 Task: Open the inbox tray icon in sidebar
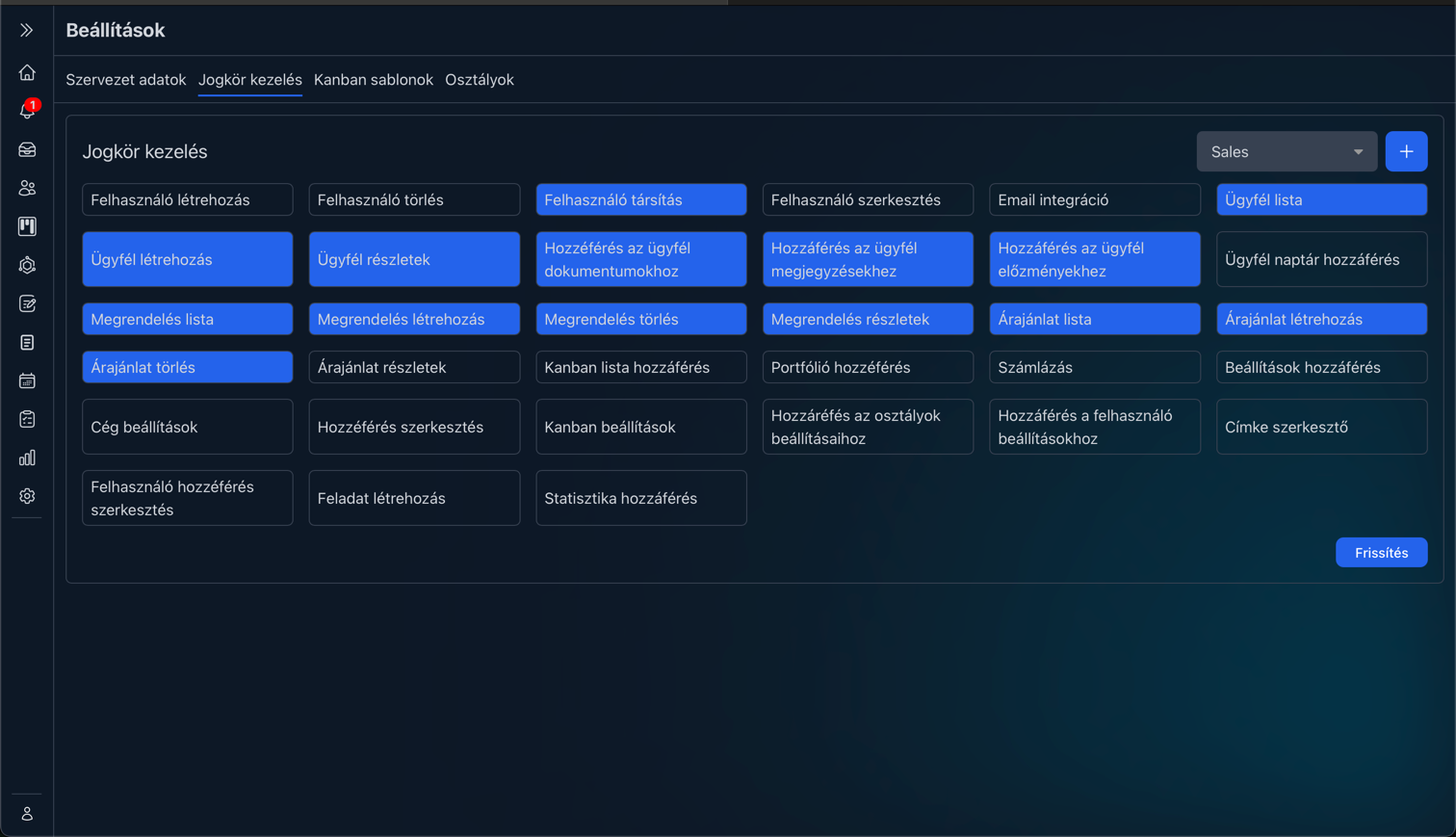click(x=27, y=150)
